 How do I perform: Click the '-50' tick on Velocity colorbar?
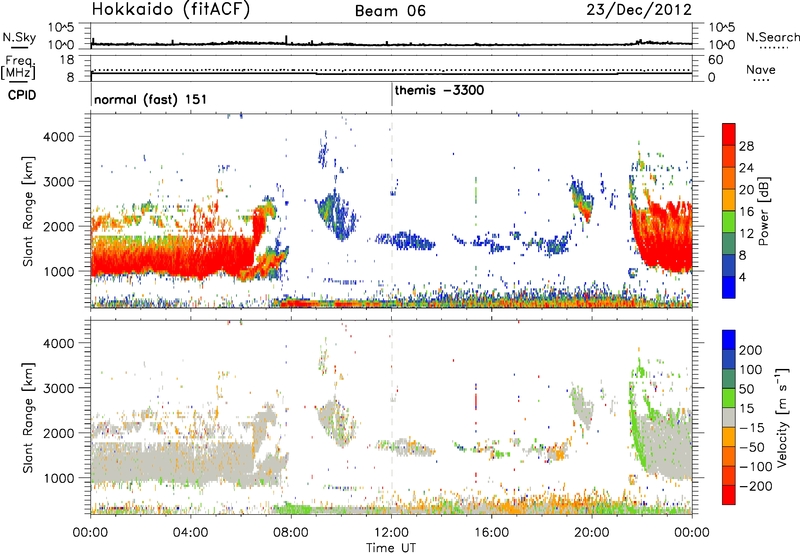[752, 447]
